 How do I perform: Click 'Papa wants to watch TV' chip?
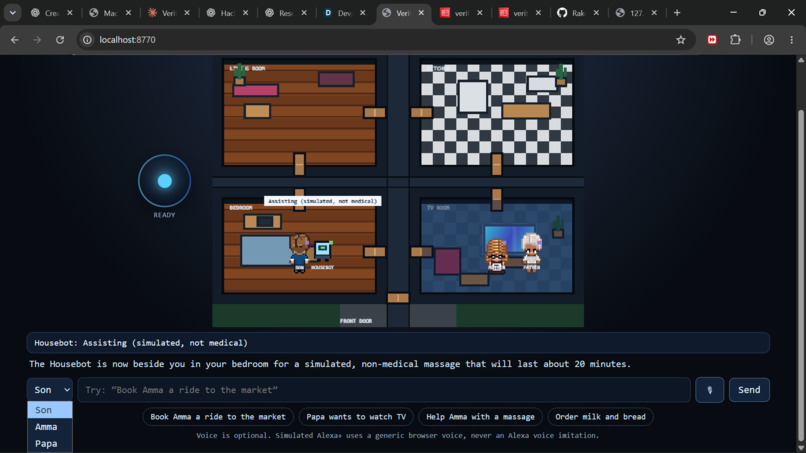pos(356,416)
